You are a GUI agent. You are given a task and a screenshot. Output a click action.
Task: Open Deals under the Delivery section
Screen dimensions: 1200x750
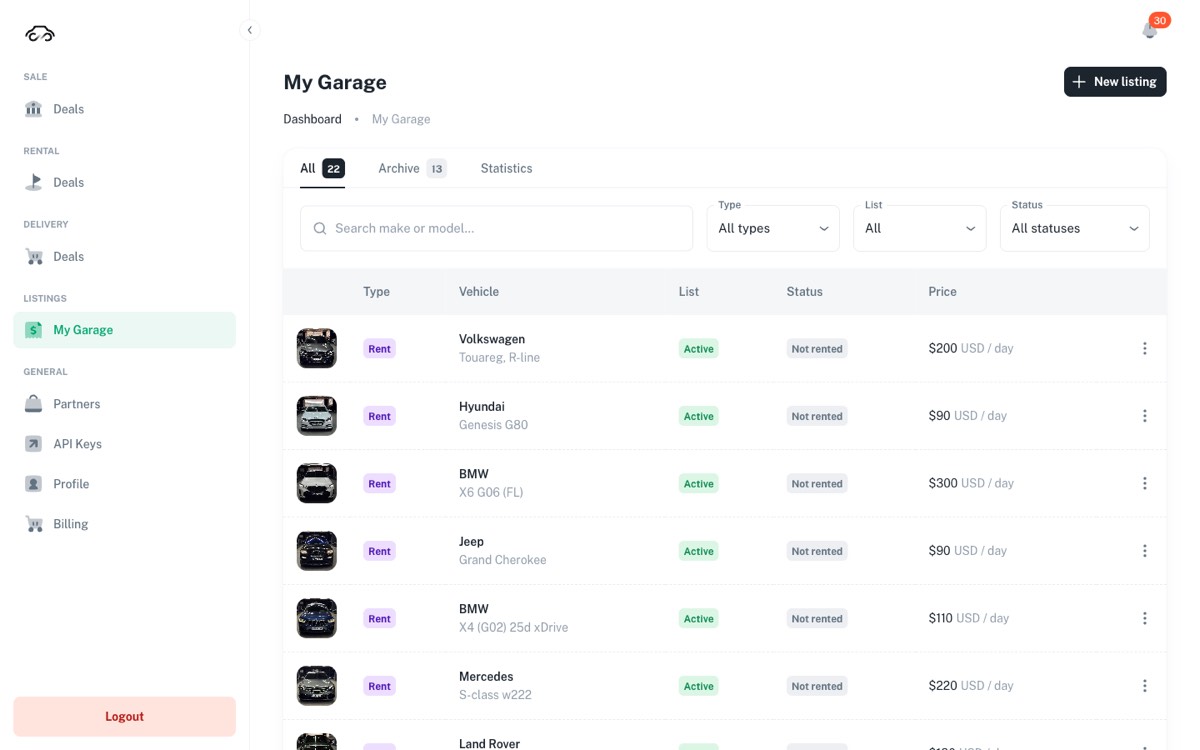pos(125,256)
